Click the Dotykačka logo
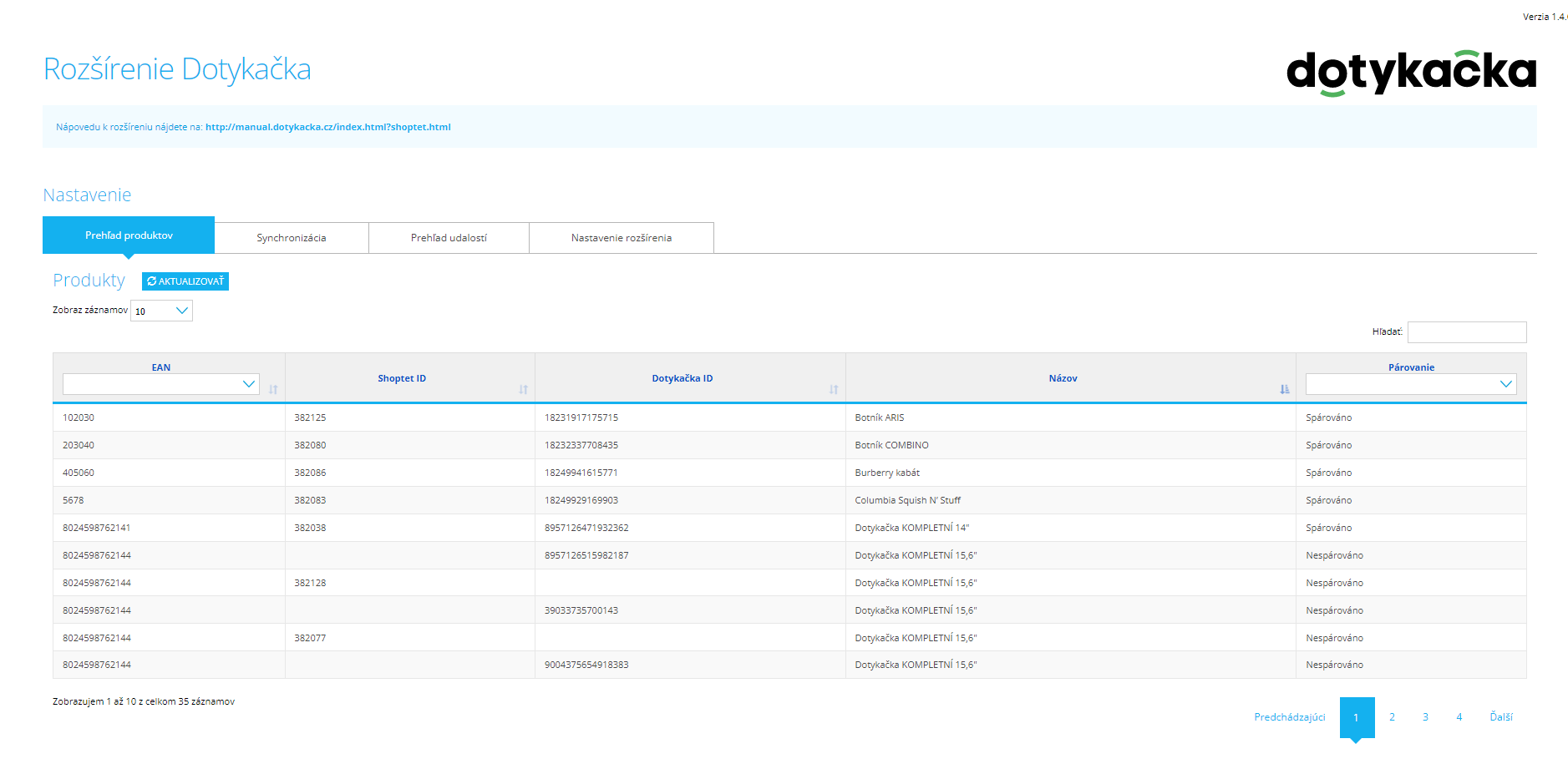The width and height of the screenshot is (1568, 764). click(1411, 72)
